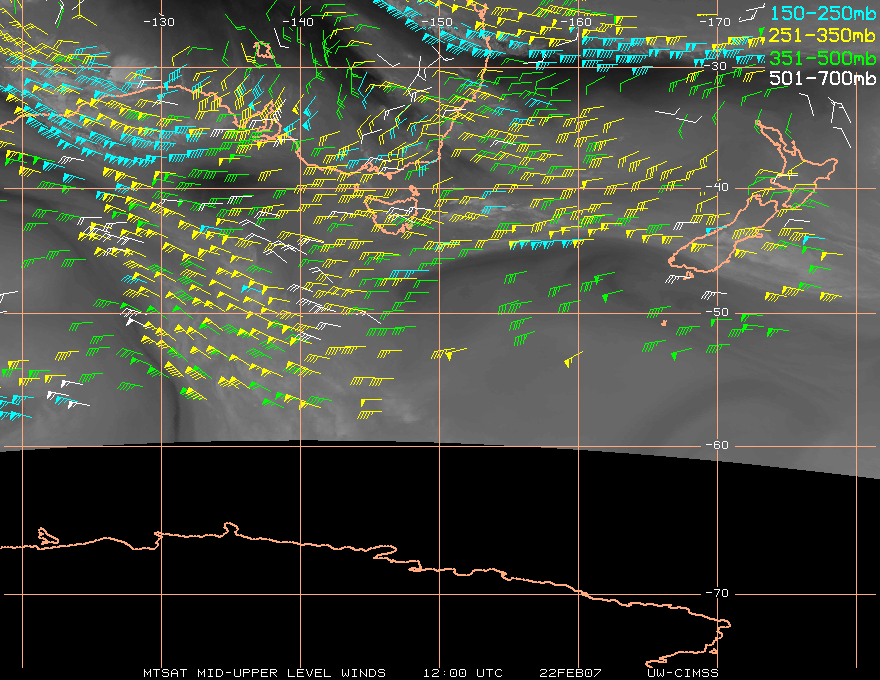Click the UW-CIMSS credit text
Viewport: 880px width, 680px height.
click(683, 673)
